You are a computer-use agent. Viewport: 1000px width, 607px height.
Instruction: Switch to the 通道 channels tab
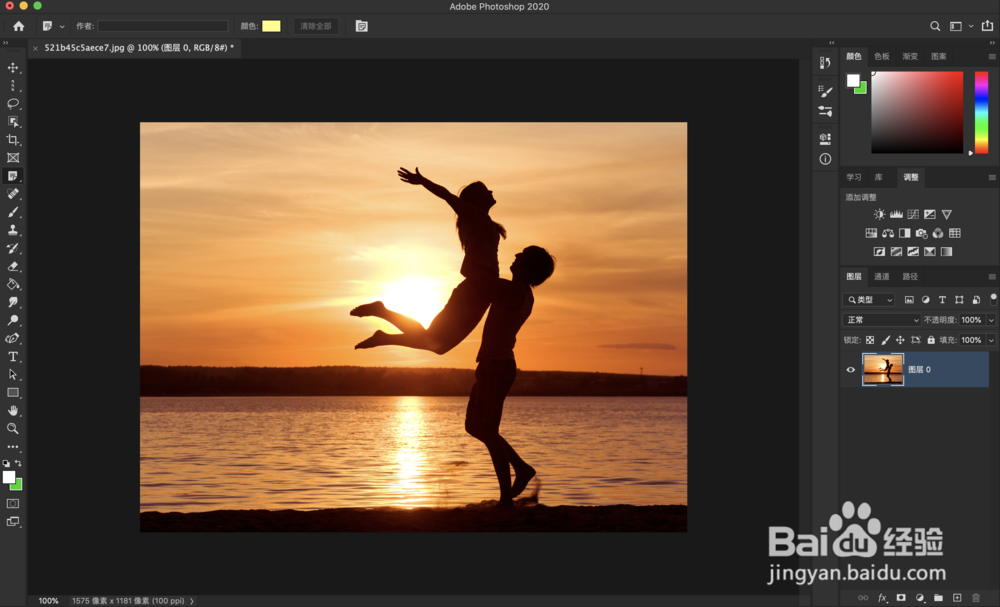(882, 276)
